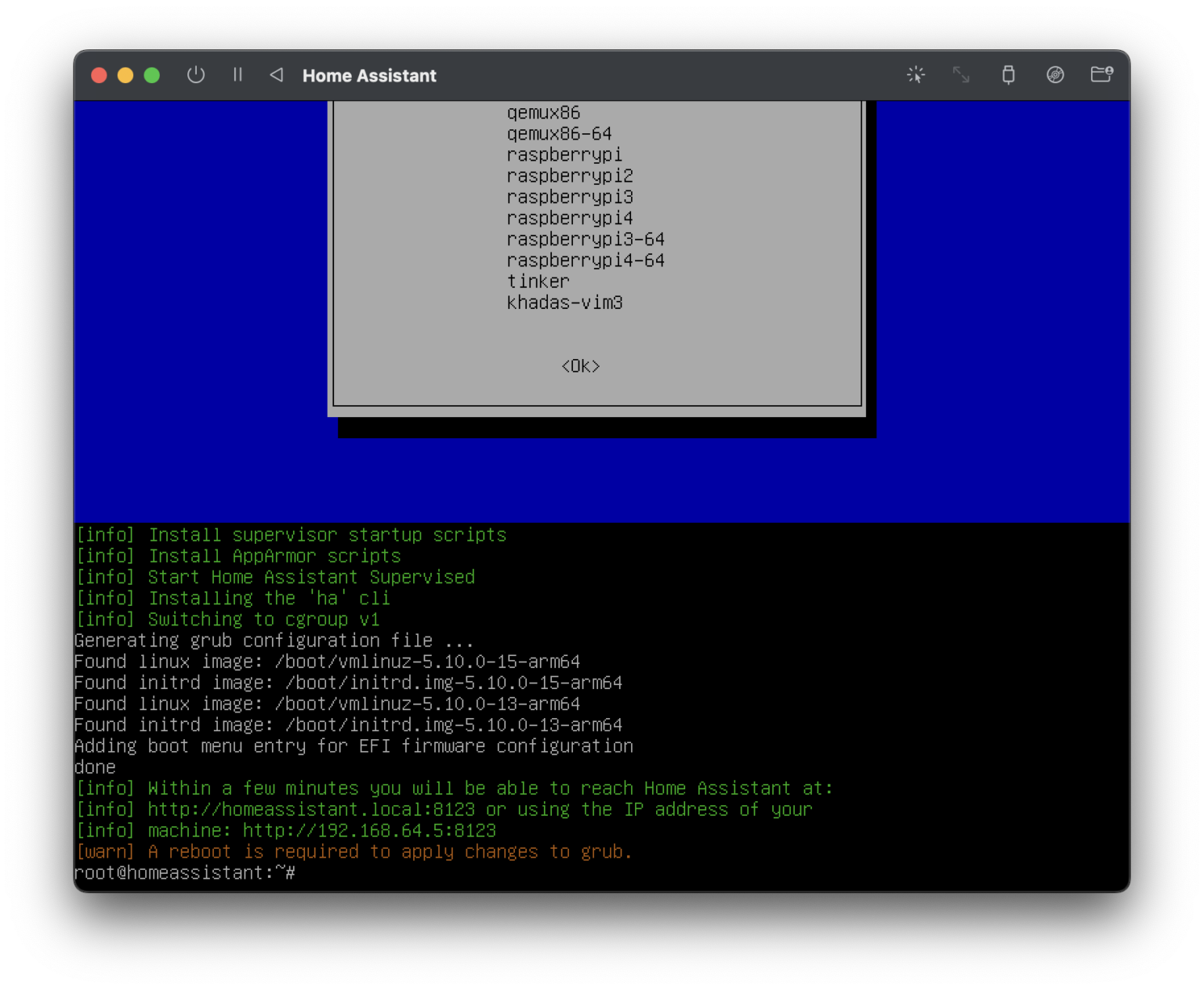Select the tinker board option
1204x990 pixels.
tap(539, 281)
